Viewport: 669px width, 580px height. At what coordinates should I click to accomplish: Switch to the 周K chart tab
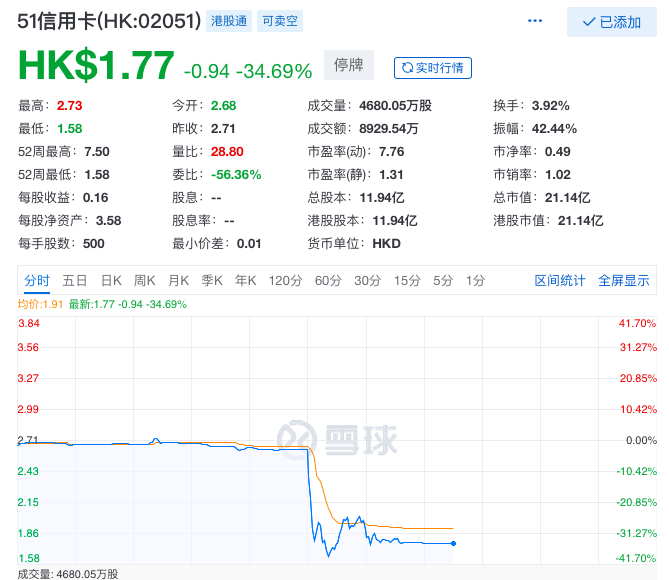[145, 280]
